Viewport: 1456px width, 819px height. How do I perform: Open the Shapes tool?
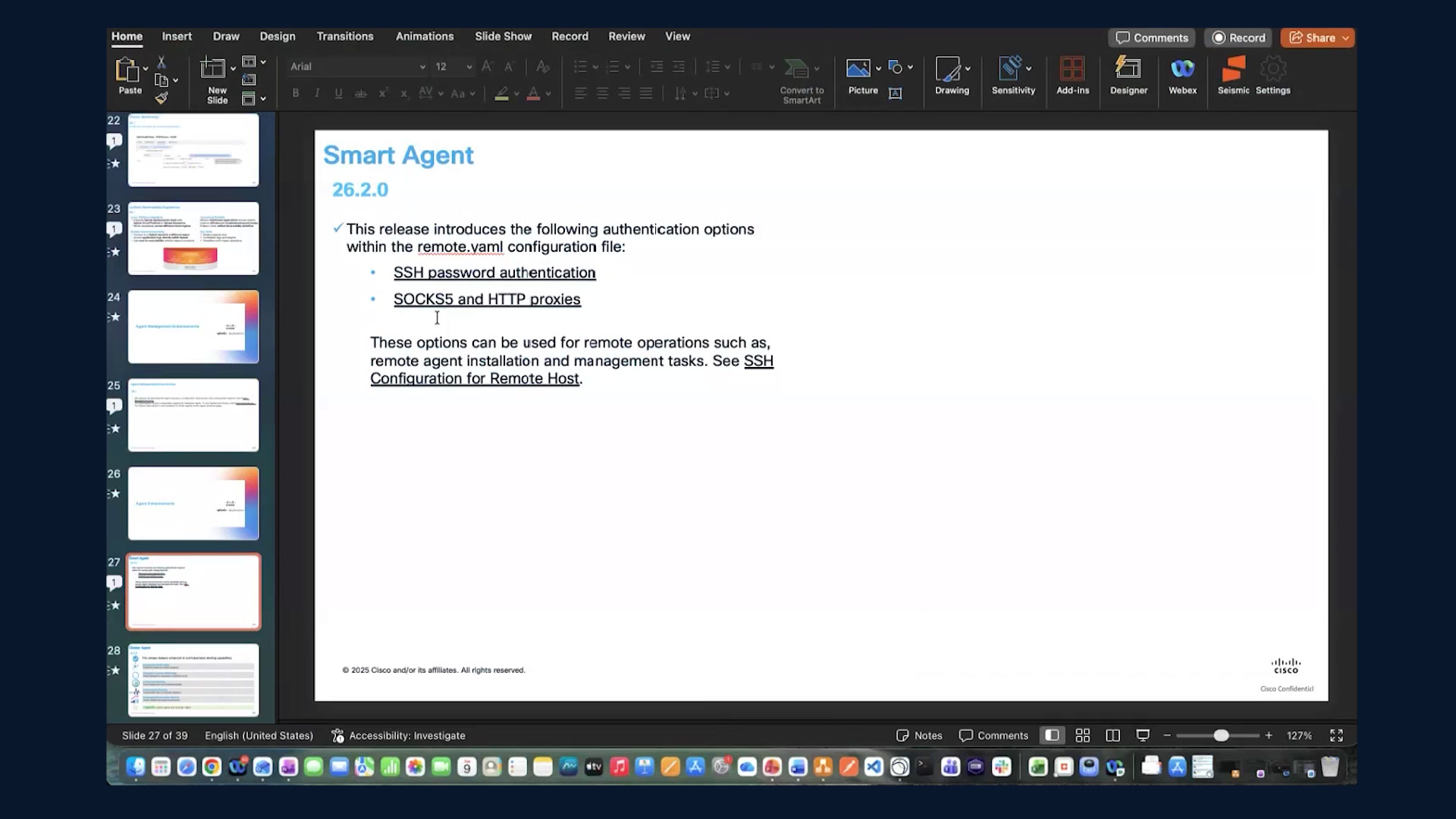(x=896, y=67)
